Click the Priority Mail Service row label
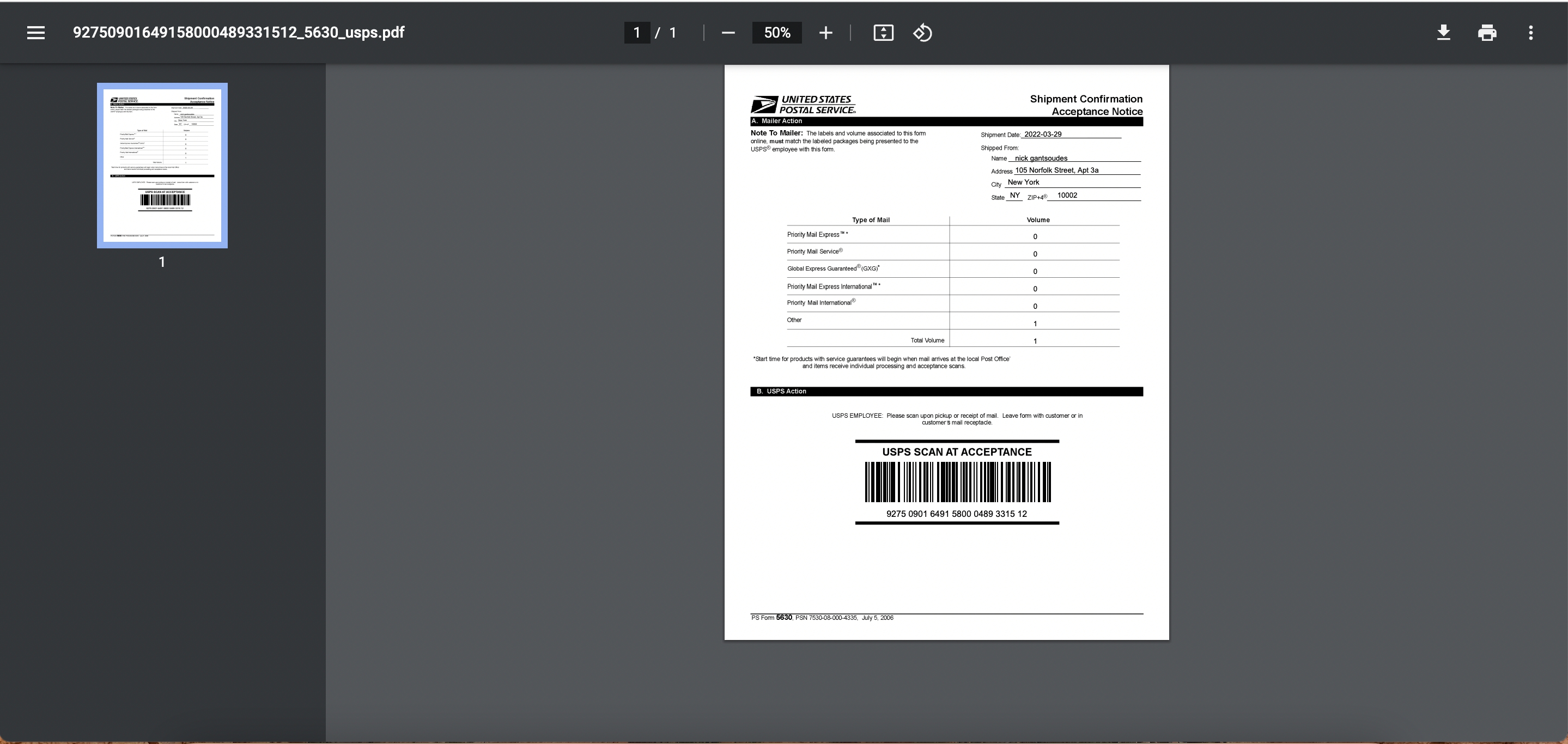 coord(815,251)
